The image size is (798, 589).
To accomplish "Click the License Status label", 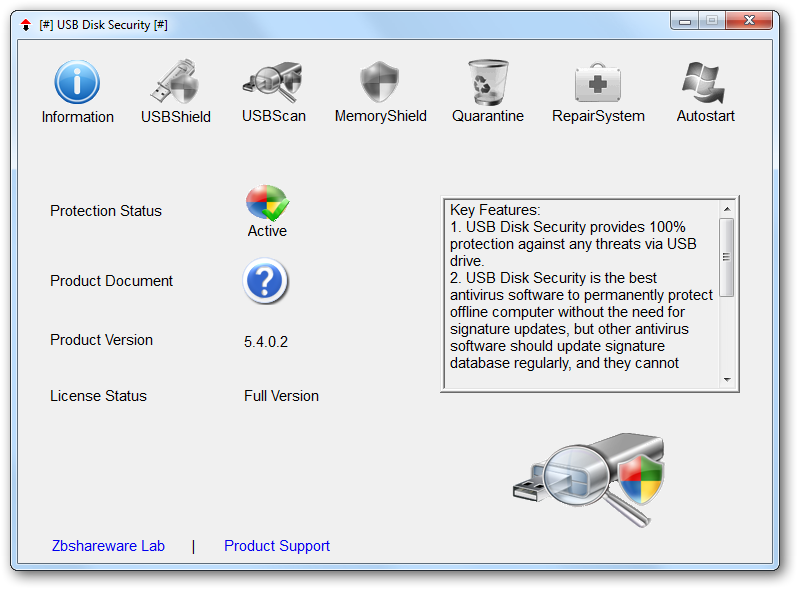I will [x=98, y=396].
